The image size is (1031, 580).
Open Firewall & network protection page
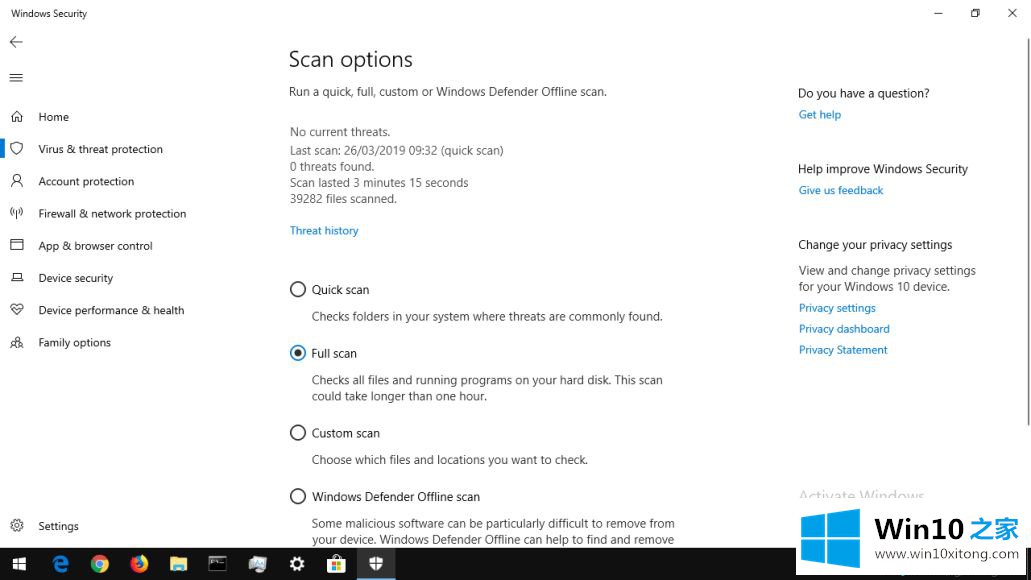pyautogui.click(x=112, y=214)
